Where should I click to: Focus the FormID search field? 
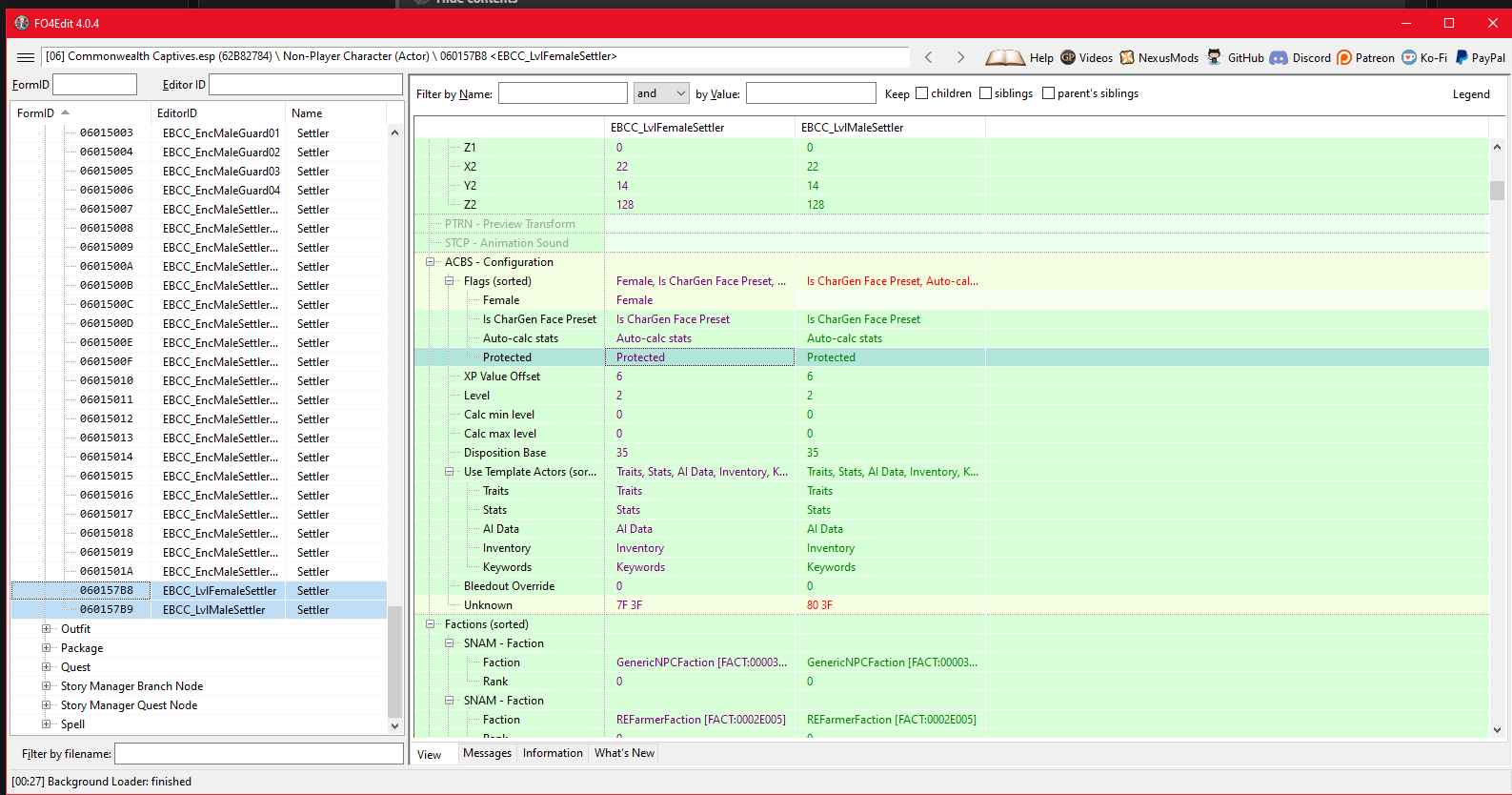(94, 85)
